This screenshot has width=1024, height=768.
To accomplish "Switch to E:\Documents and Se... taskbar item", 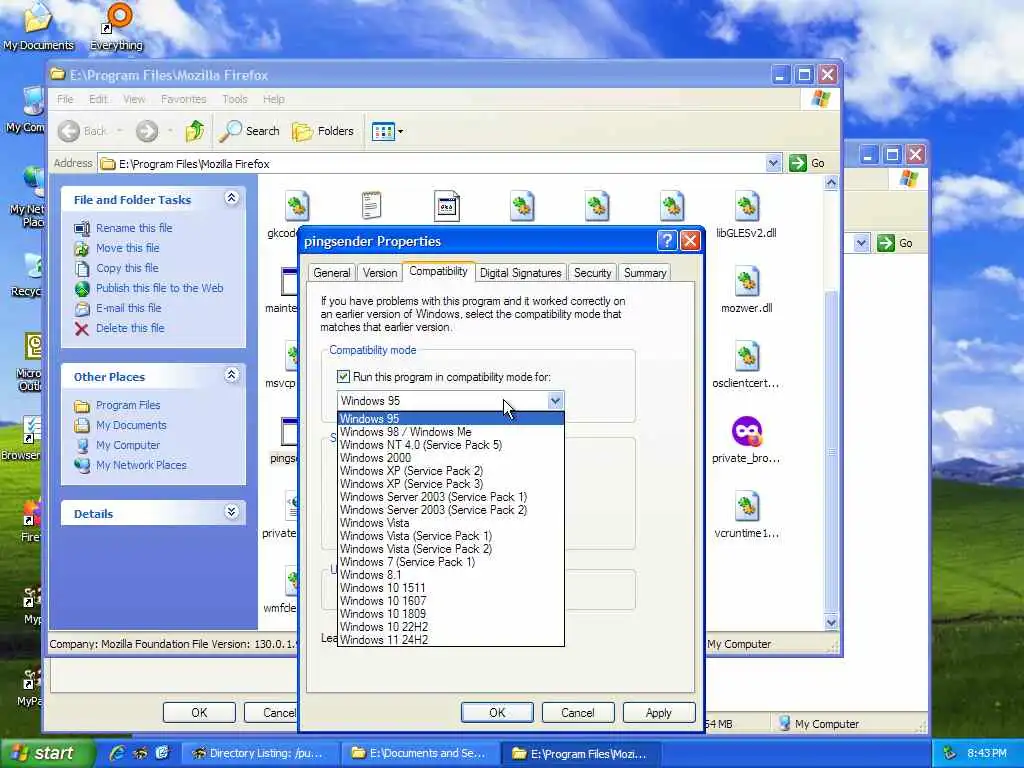I will coord(421,754).
